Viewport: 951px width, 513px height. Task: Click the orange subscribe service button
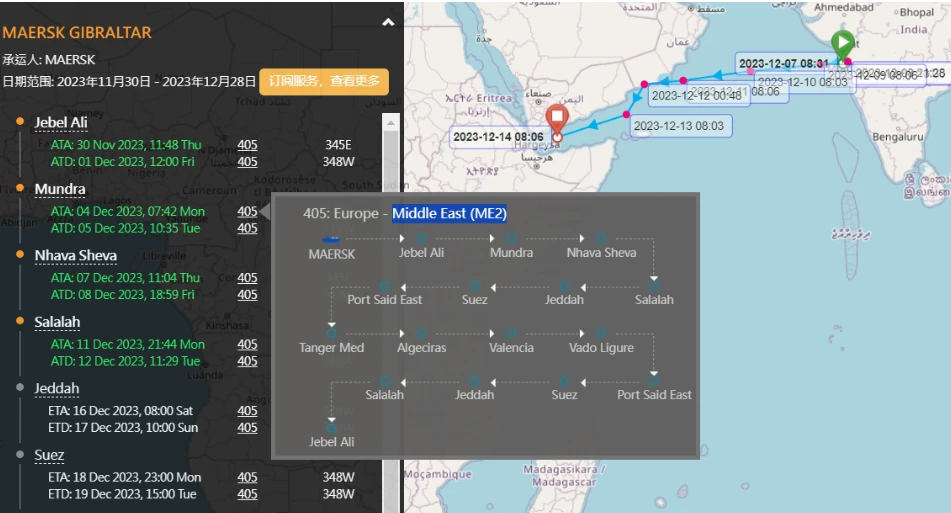point(324,81)
